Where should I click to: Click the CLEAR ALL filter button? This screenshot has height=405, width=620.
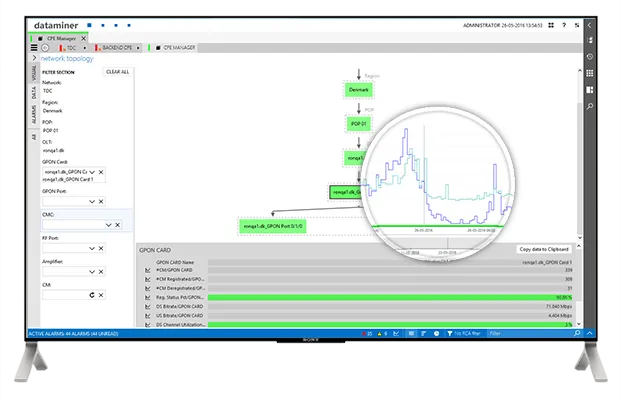118,71
